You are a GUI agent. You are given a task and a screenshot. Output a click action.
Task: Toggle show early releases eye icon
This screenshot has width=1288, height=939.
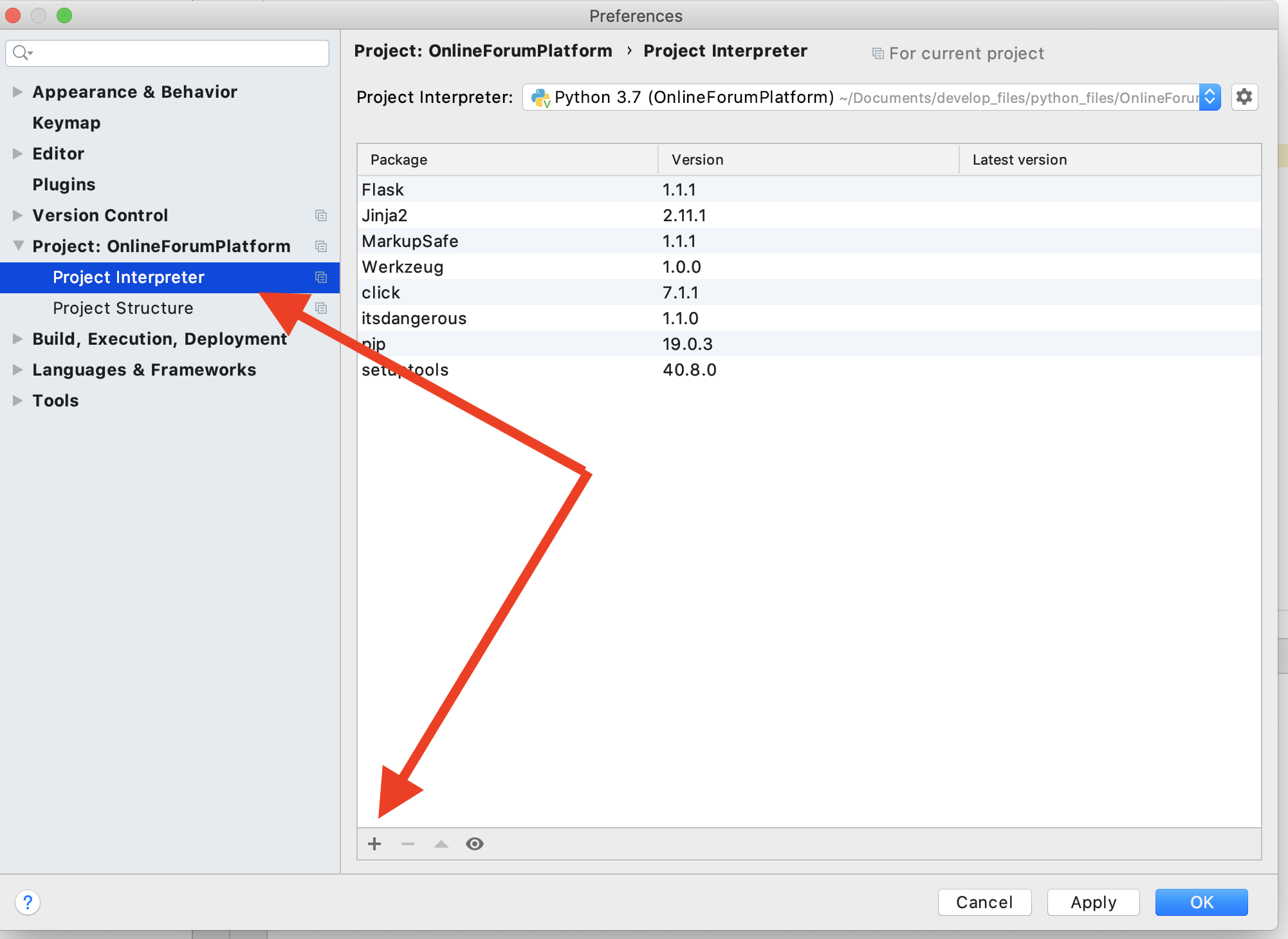(475, 844)
